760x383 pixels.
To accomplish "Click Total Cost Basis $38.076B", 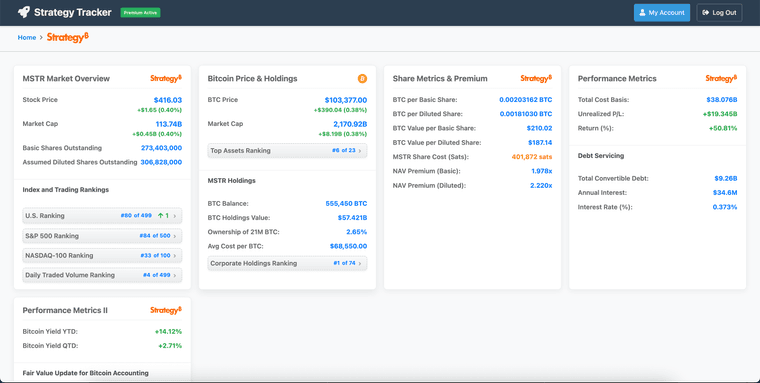I will coord(722,100).
